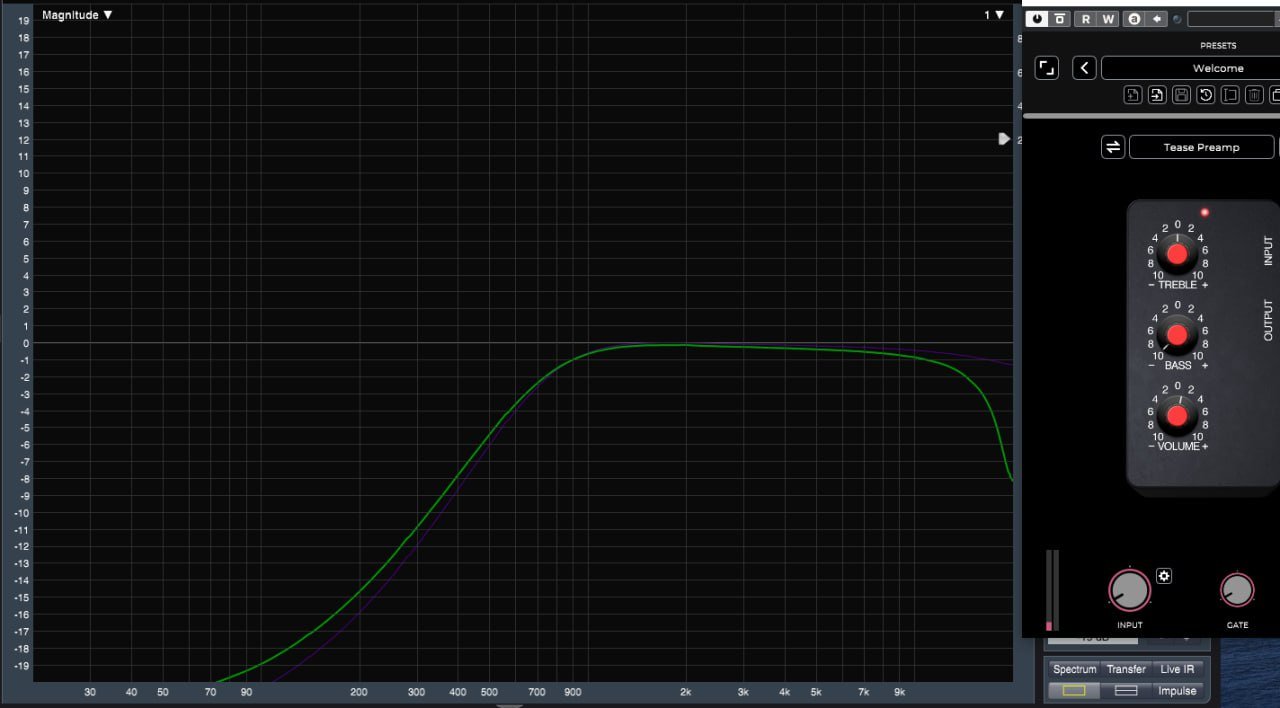Click the 0 dB magnitude axis label
This screenshot has width=1280, height=708.
click(x=26, y=343)
